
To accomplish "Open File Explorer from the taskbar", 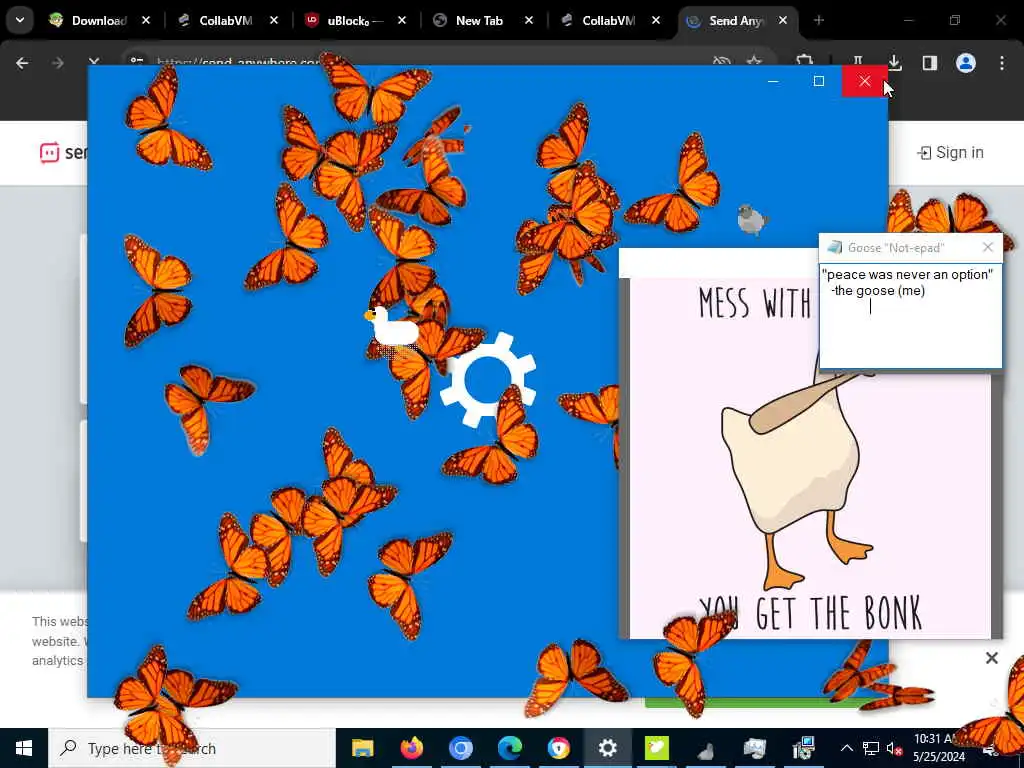I will tap(362, 748).
